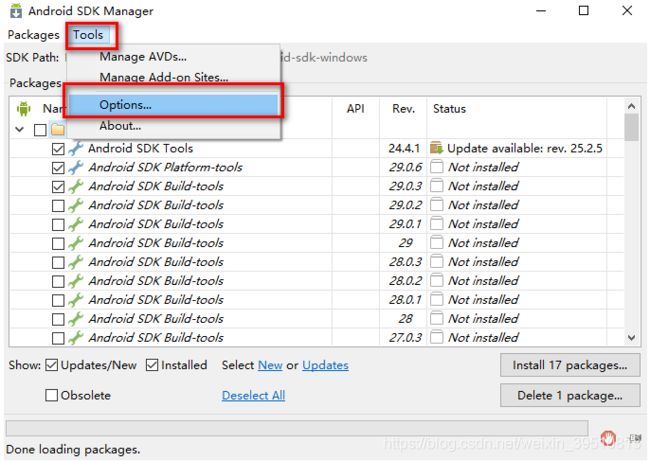Check the Build-tools 29.0.2 checkbox

click(x=58, y=206)
